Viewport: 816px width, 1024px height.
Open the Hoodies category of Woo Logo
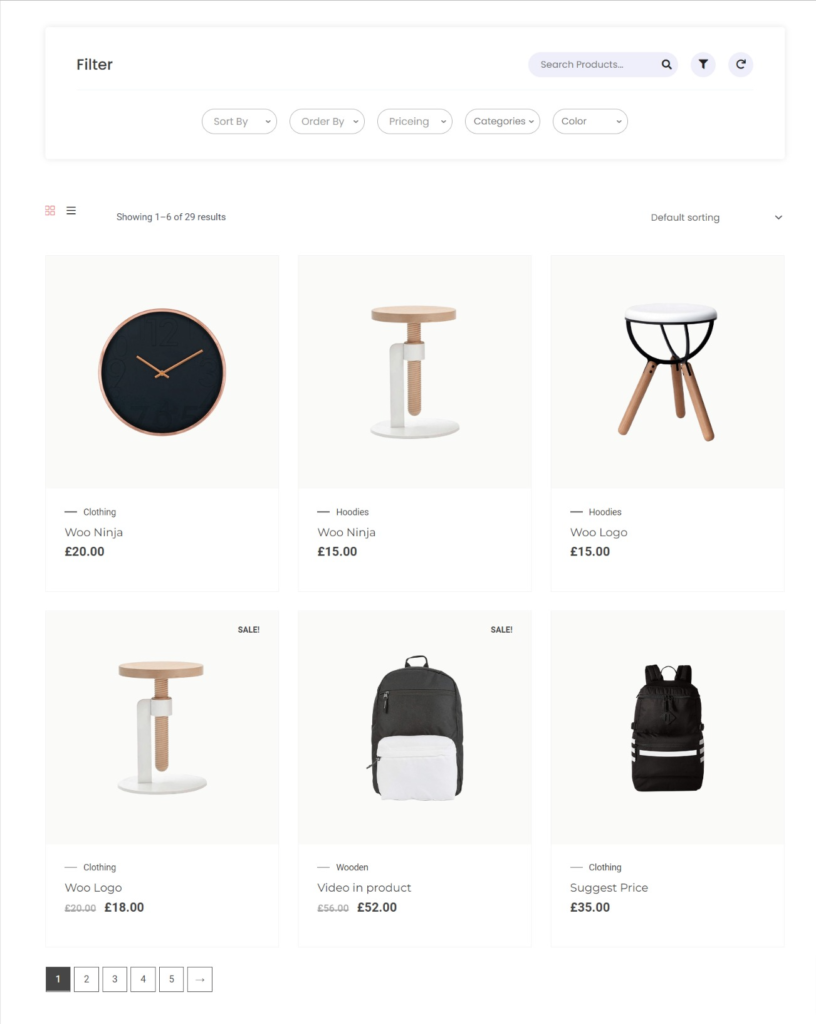604,512
